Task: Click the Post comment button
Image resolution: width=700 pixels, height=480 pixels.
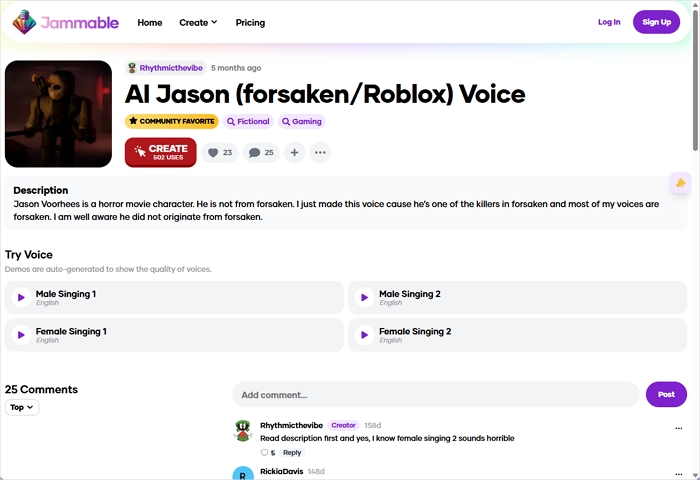Action: tap(666, 394)
